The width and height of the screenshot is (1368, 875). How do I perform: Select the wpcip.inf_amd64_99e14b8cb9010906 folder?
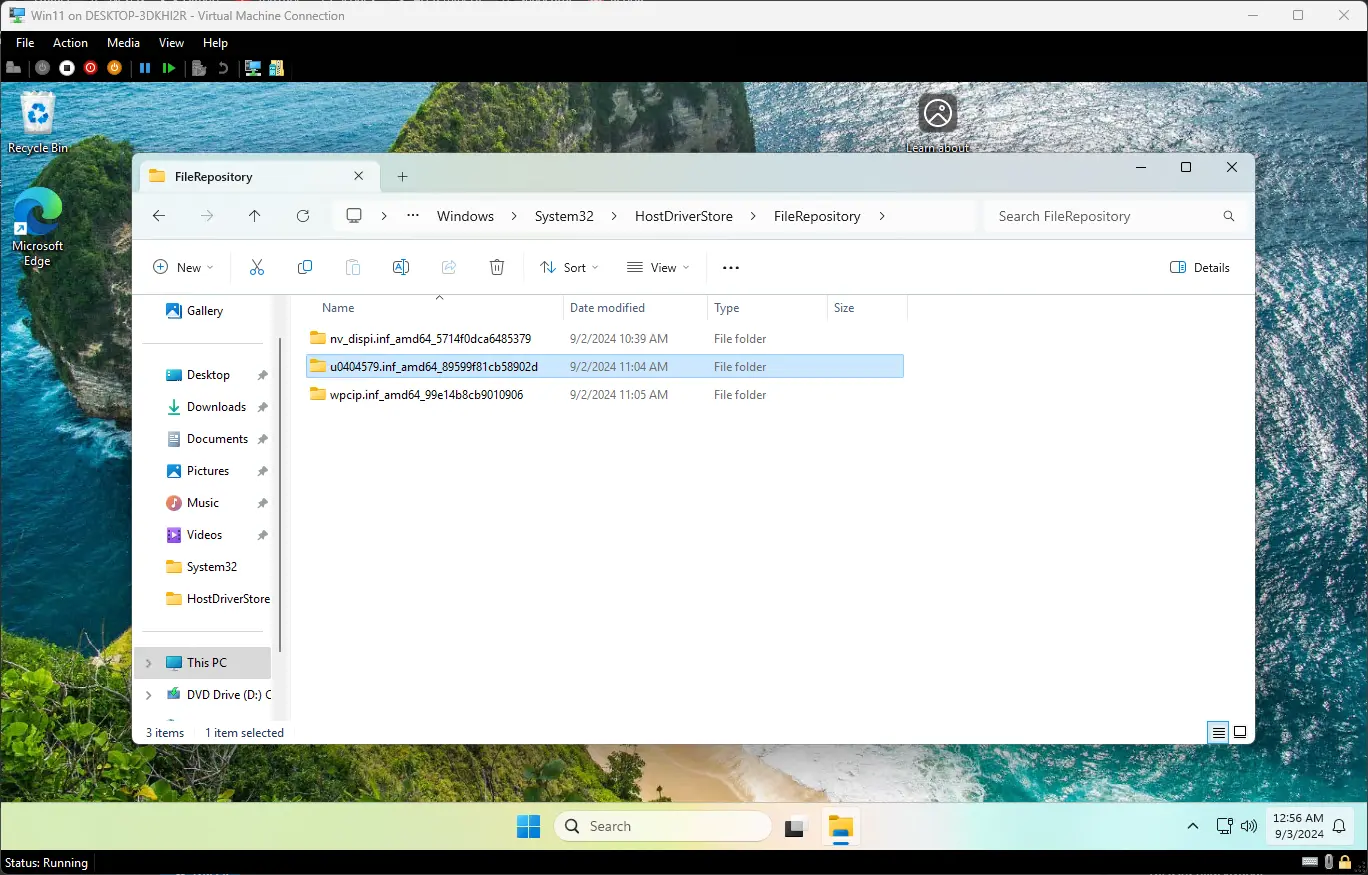pyautogui.click(x=605, y=394)
